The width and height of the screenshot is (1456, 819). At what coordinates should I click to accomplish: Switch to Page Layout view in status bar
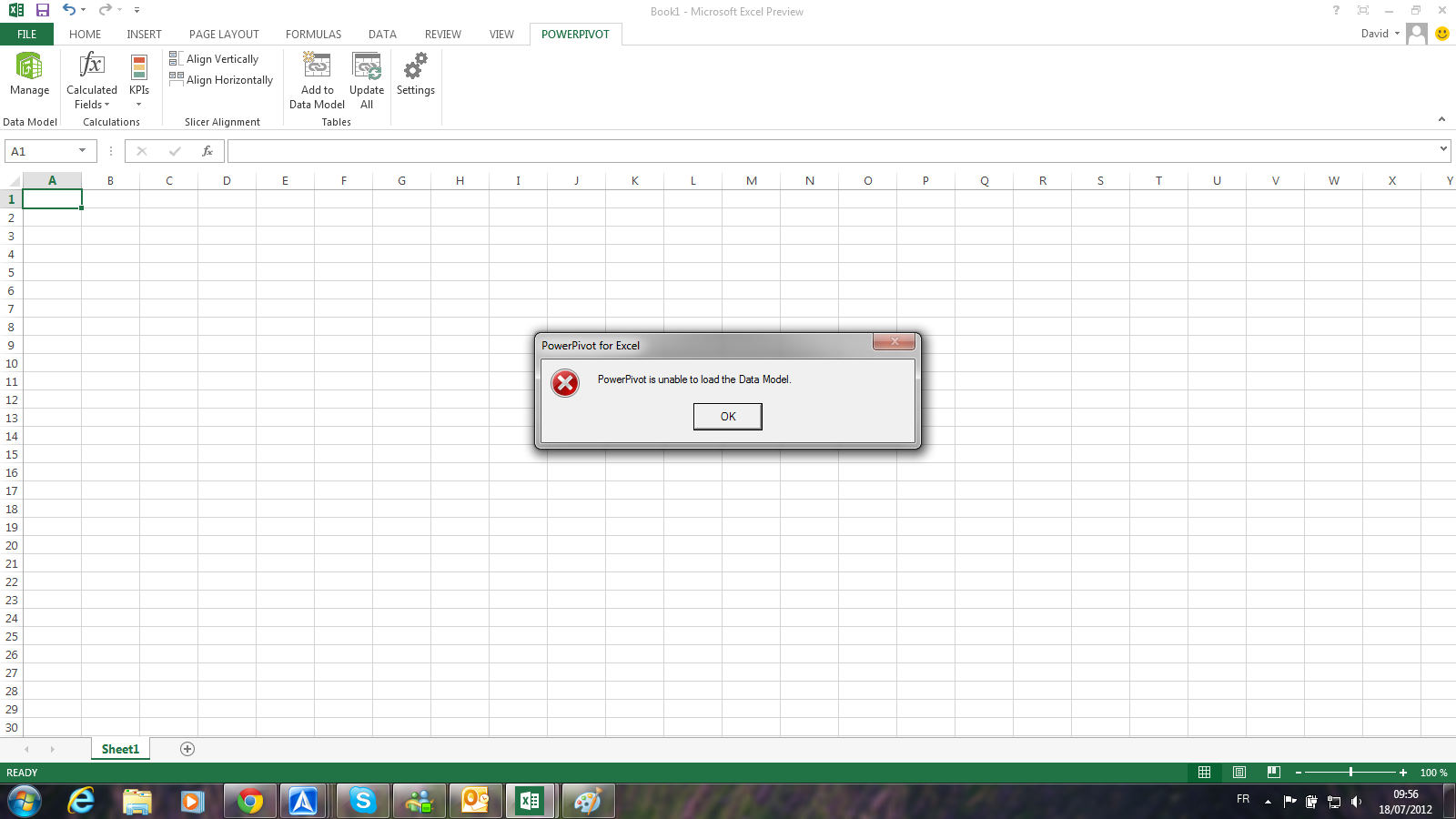pyautogui.click(x=1239, y=773)
